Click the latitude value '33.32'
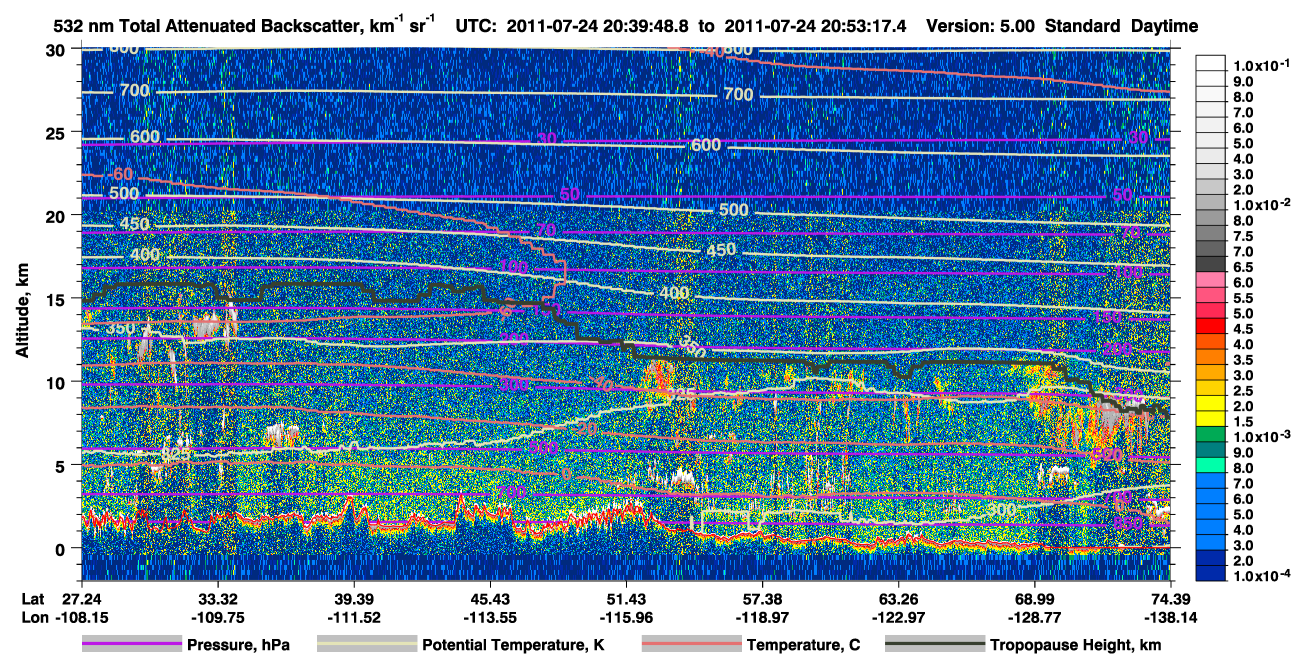Screen dimensions: 1300x667 [x=218, y=598]
